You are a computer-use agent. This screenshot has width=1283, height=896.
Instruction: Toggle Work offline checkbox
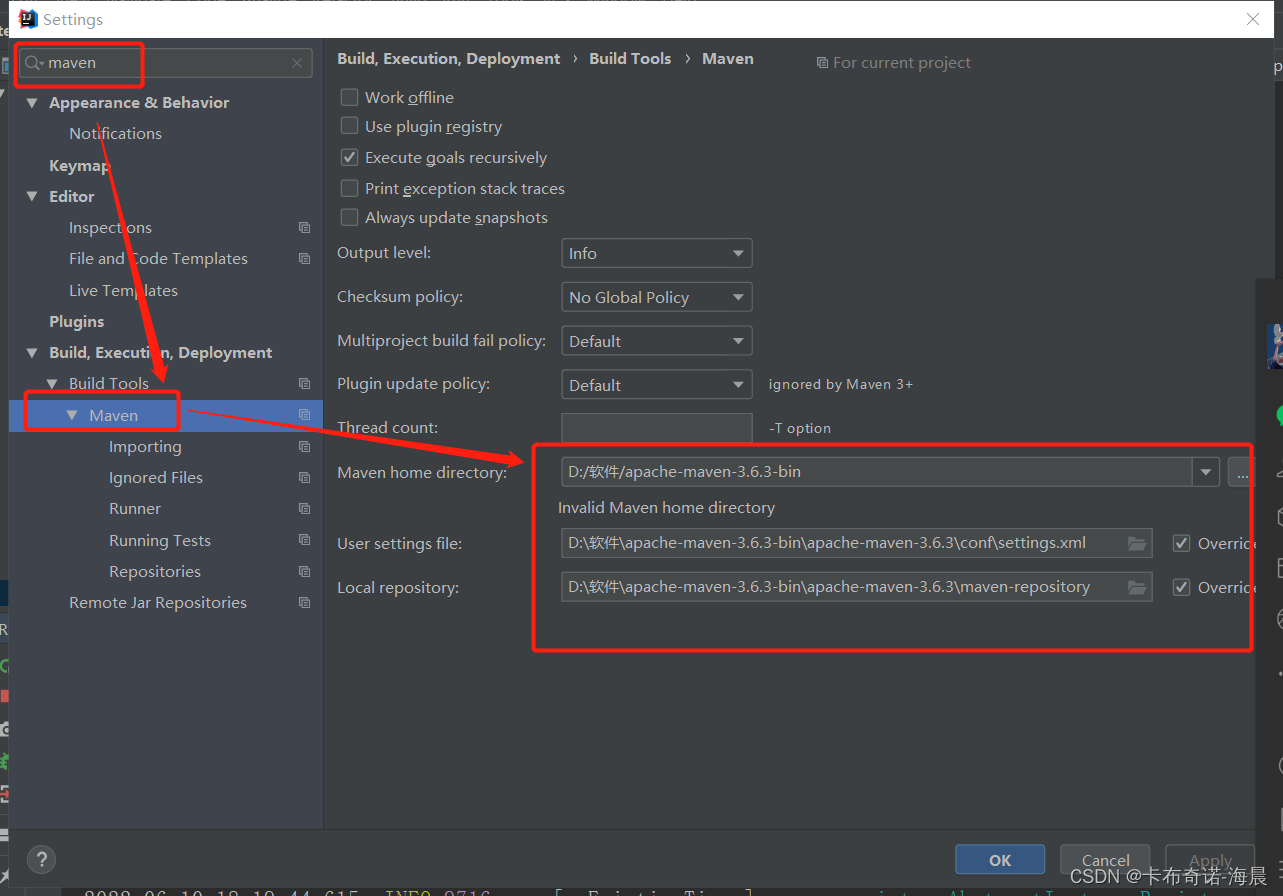(349, 97)
